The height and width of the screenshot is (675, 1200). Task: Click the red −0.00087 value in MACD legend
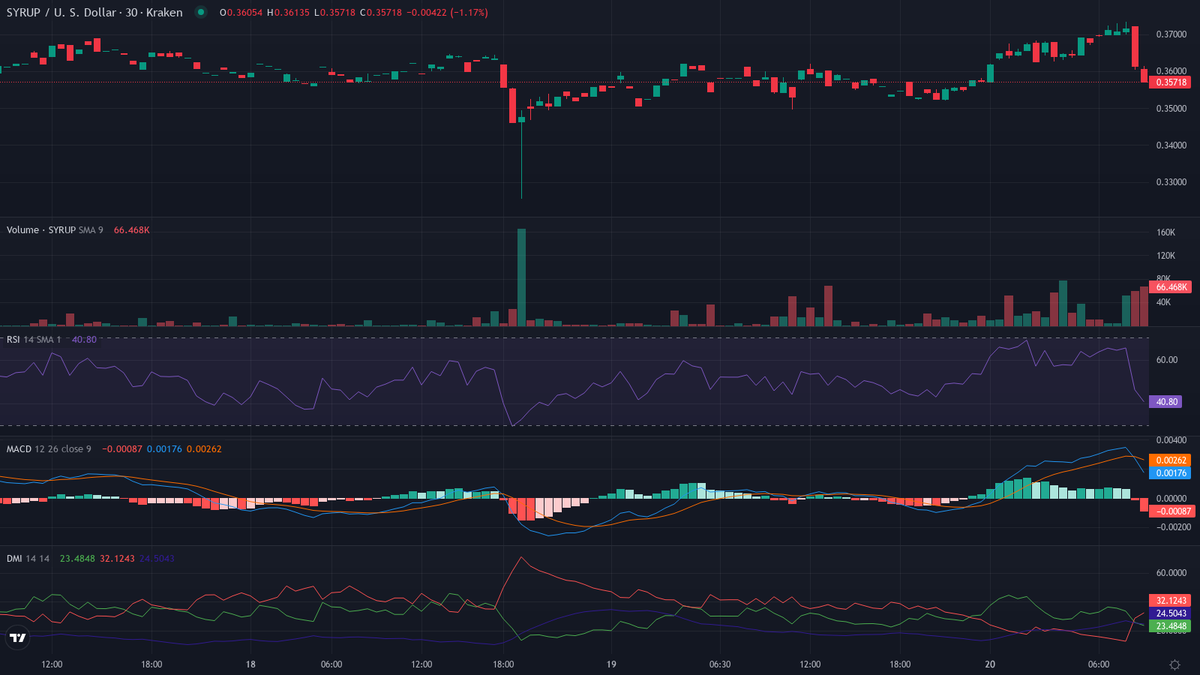[120, 449]
